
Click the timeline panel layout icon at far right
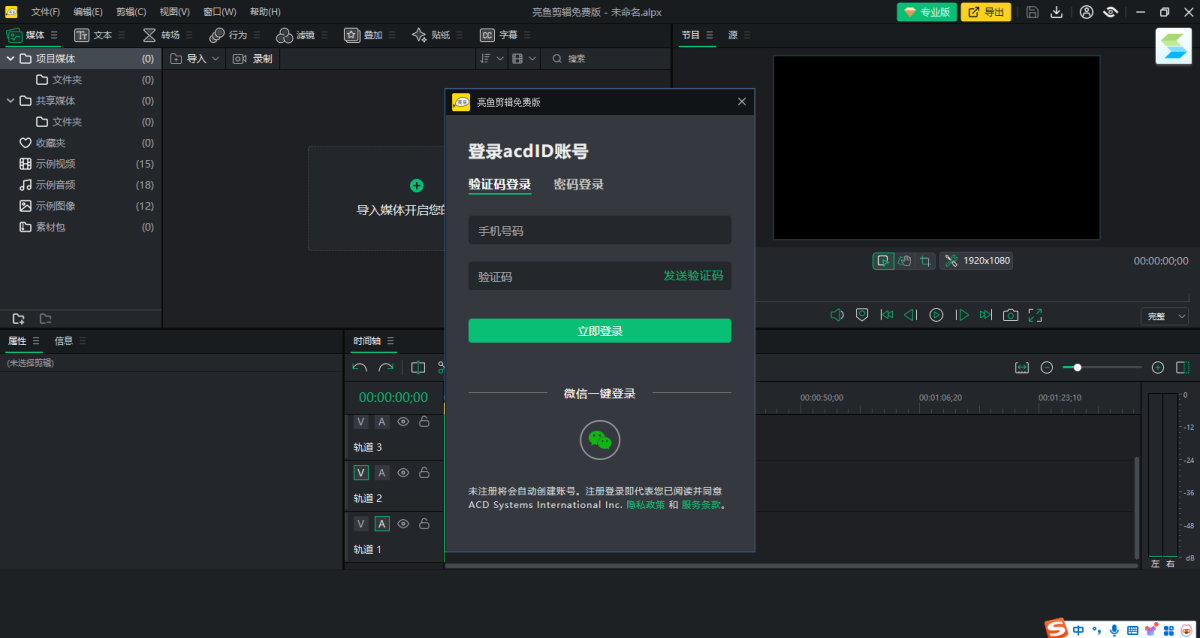(1183, 368)
